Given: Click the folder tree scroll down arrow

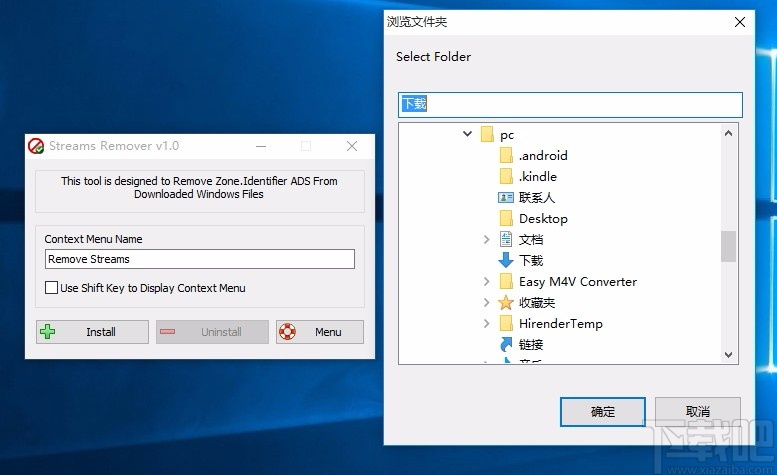Looking at the screenshot, I should (x=728, y=355).
